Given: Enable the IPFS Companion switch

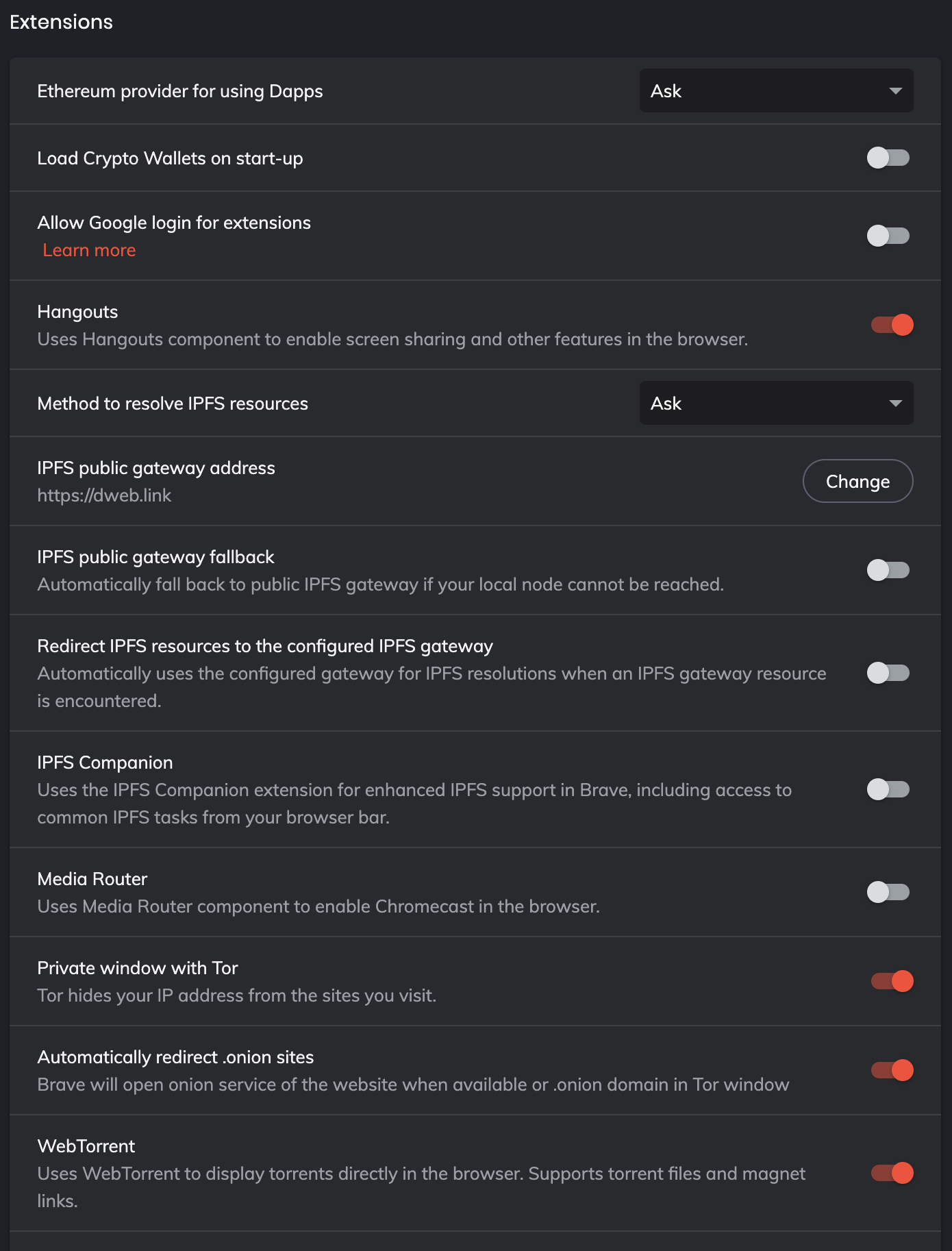Looking at the screenshot, I should pos(888,789).
